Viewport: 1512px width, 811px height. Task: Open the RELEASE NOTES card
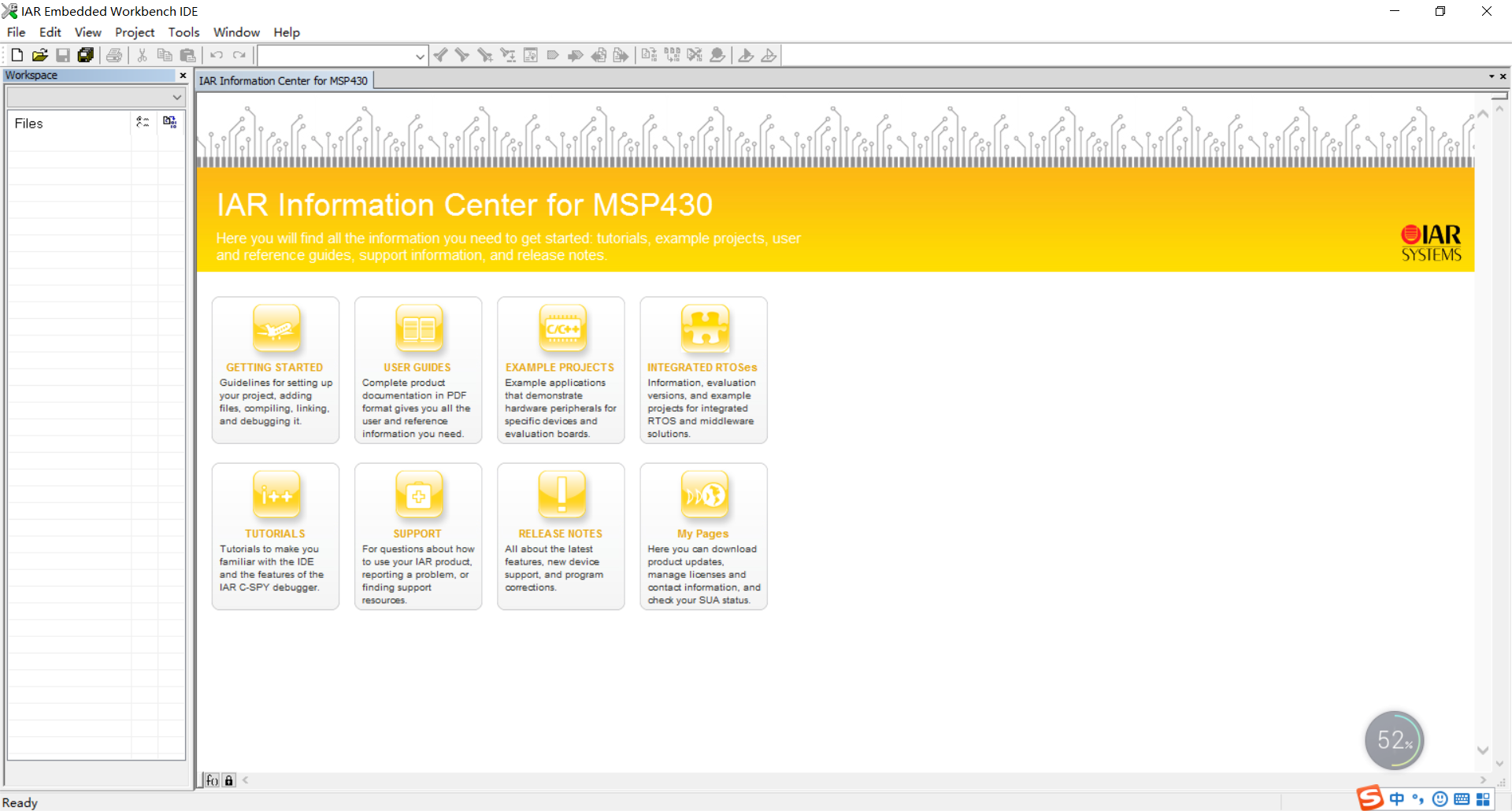[561, 536]
